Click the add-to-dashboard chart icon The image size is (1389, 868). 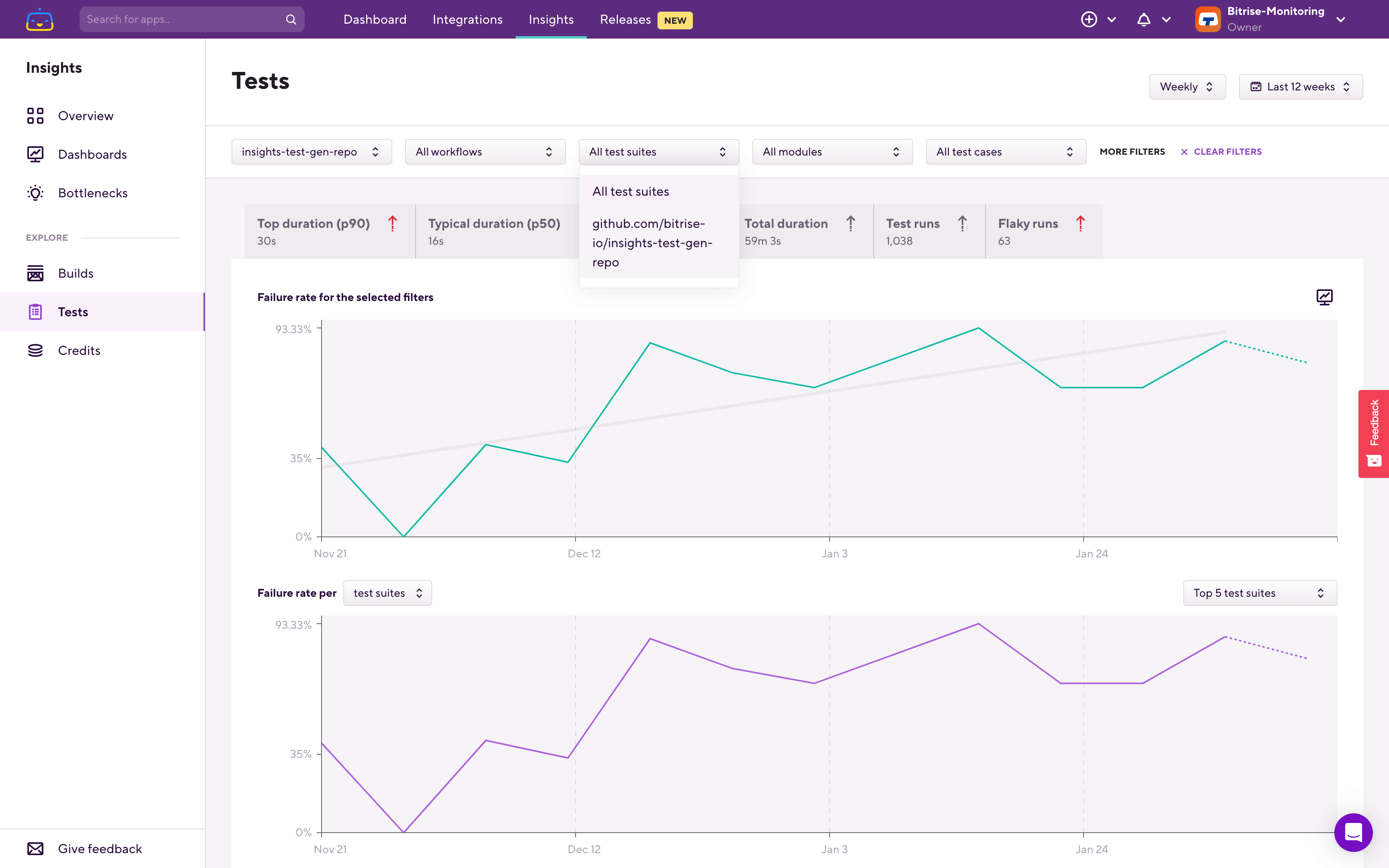point(1324,297)
